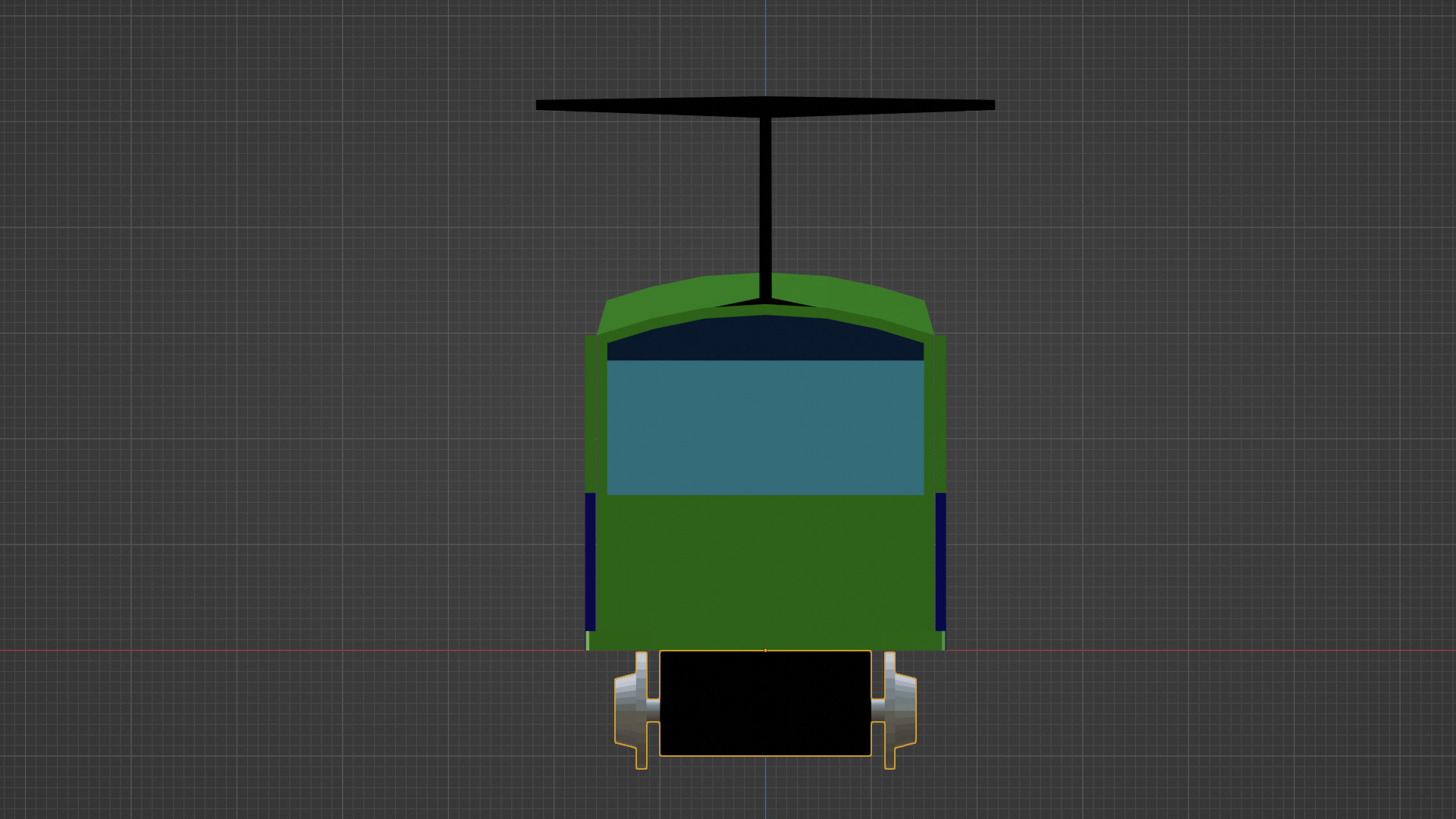Select the teal windshield panel

[765, 428]
